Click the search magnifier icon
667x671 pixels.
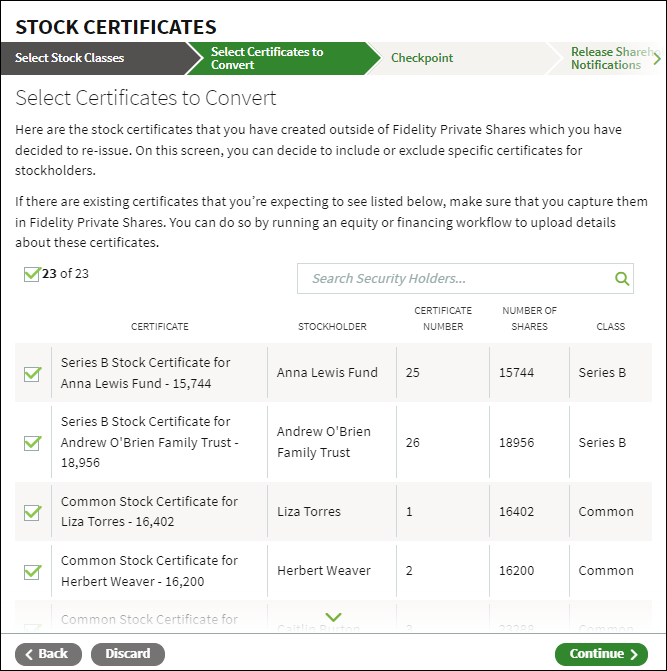pos(622,279)
